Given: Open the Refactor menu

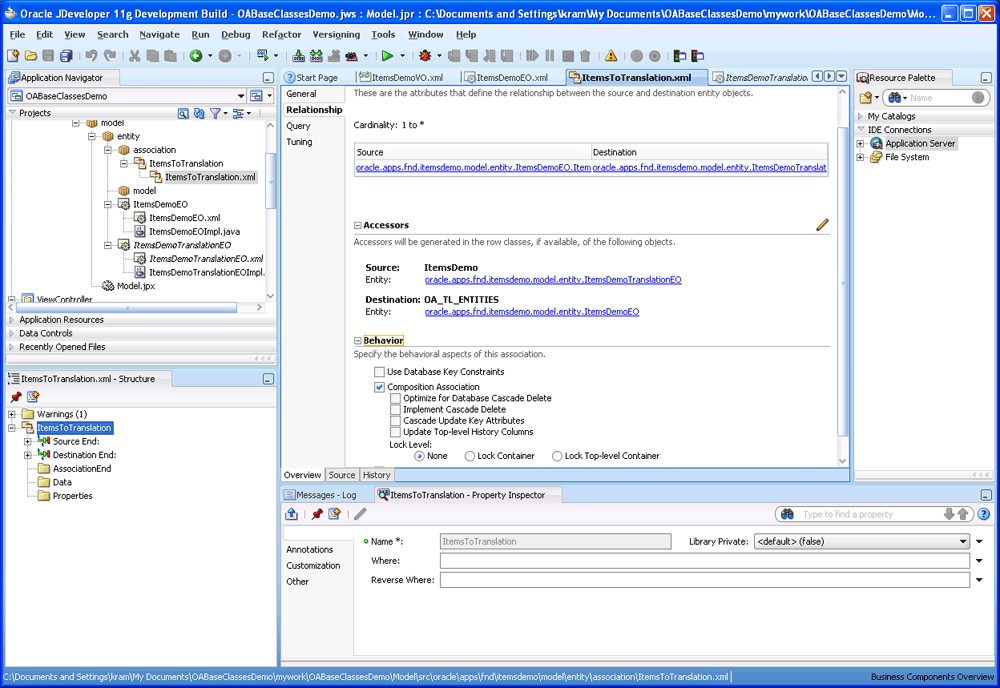Looking at the screenshot, I should pos(281,34).
